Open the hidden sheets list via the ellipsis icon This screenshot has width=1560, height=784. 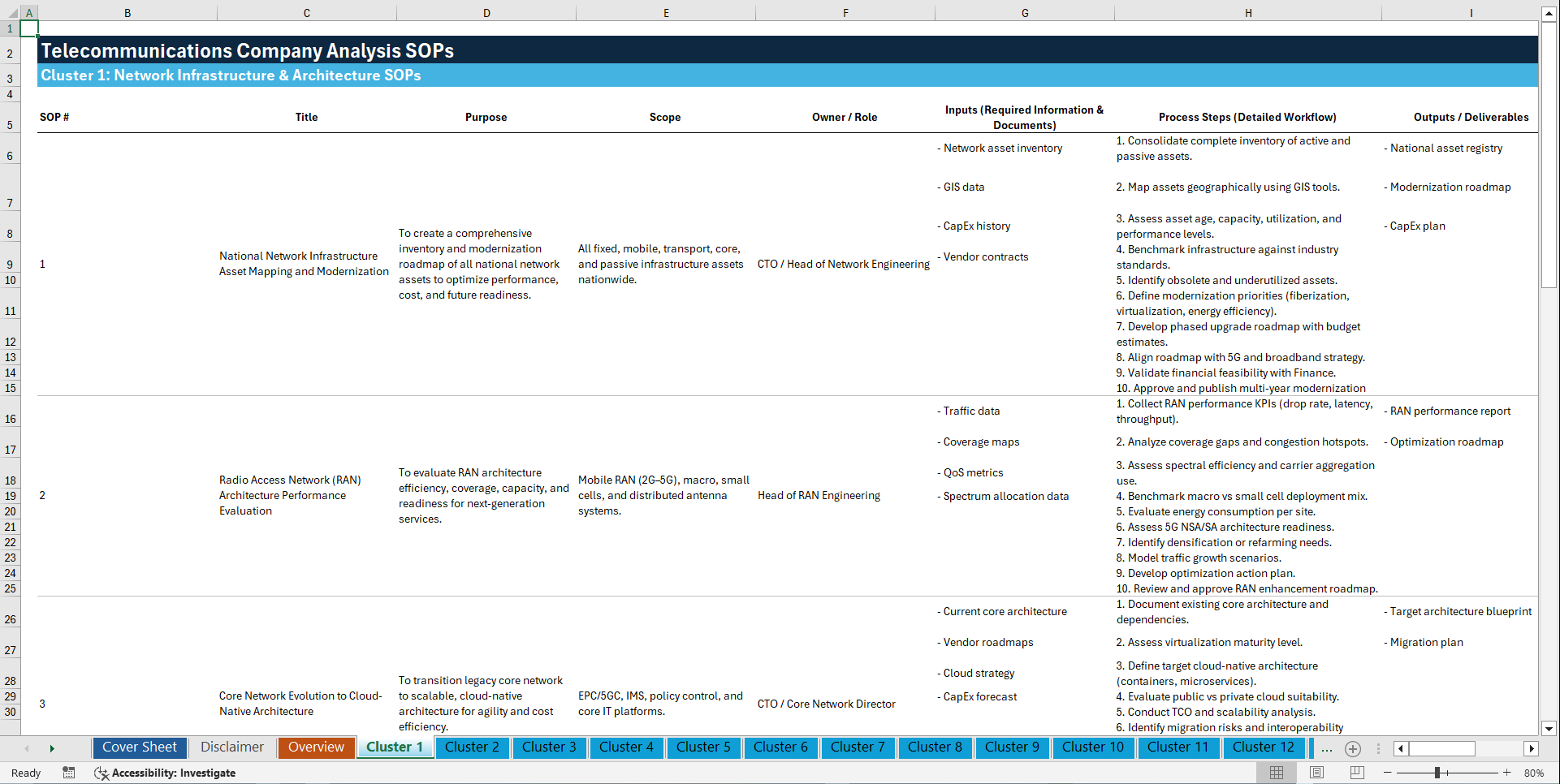[x=1326, y=750]
